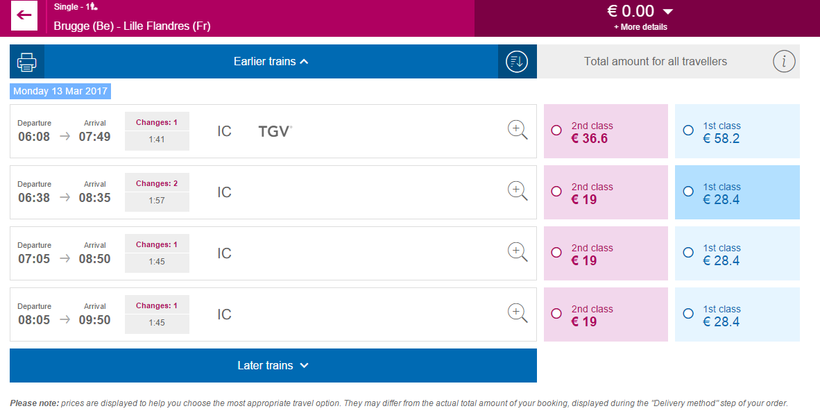The image size is (820, 420).
Task: Open the €0.00 price dropdown
Action: click(640, 12)
